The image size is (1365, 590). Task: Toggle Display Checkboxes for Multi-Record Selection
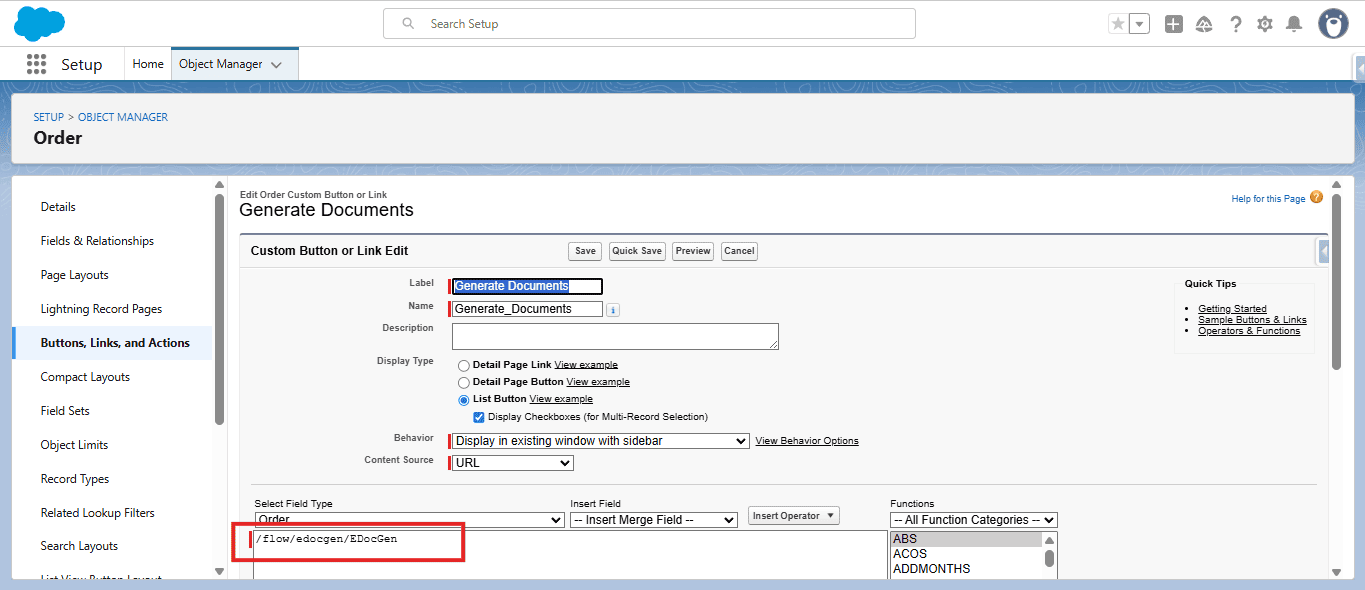[479, 417]
